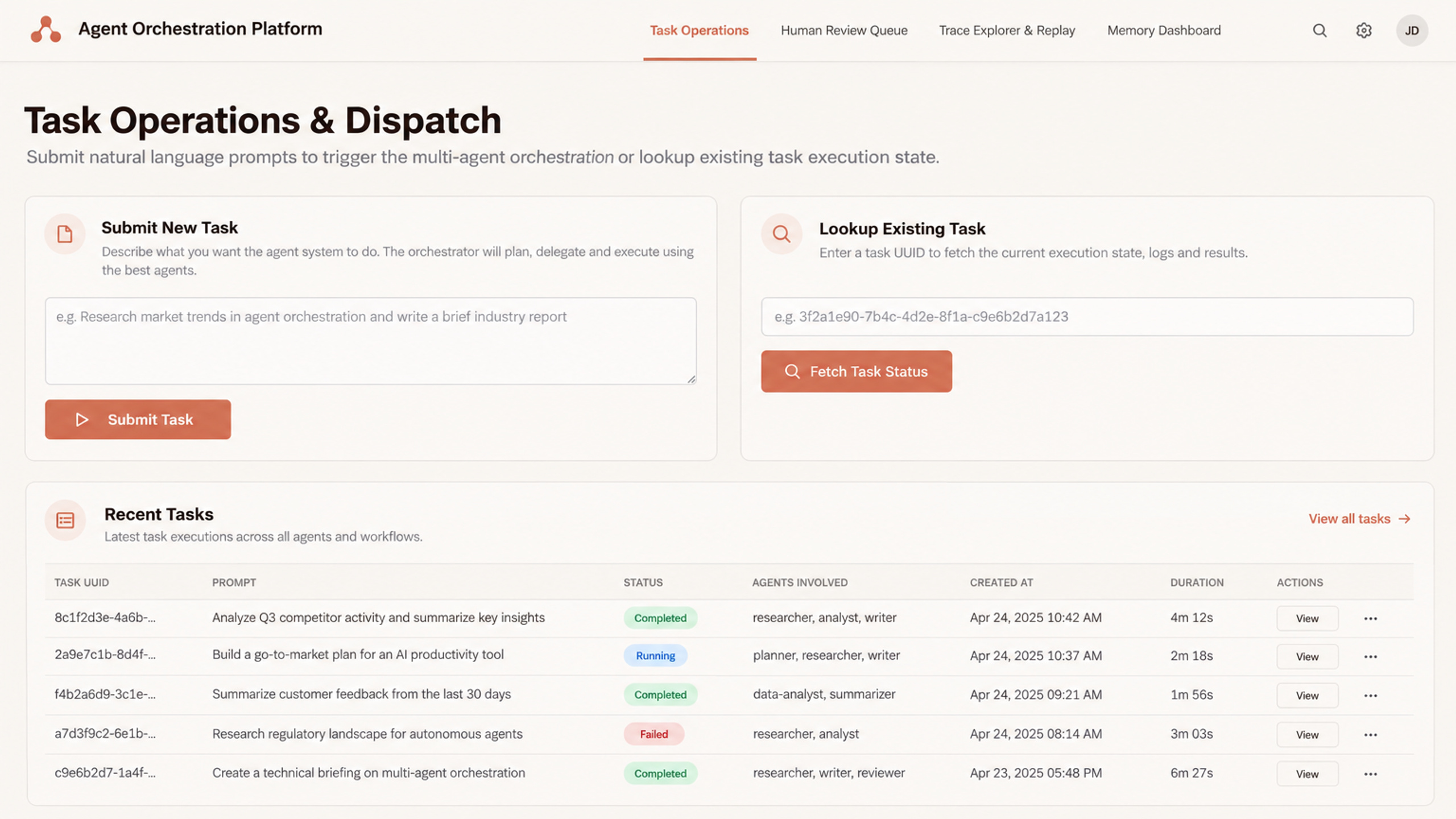The image size is (1456, 819).
Task: Click the Lookup Existing Task magnifier icon
Action: pyautogui.click(x=781, y=234)
